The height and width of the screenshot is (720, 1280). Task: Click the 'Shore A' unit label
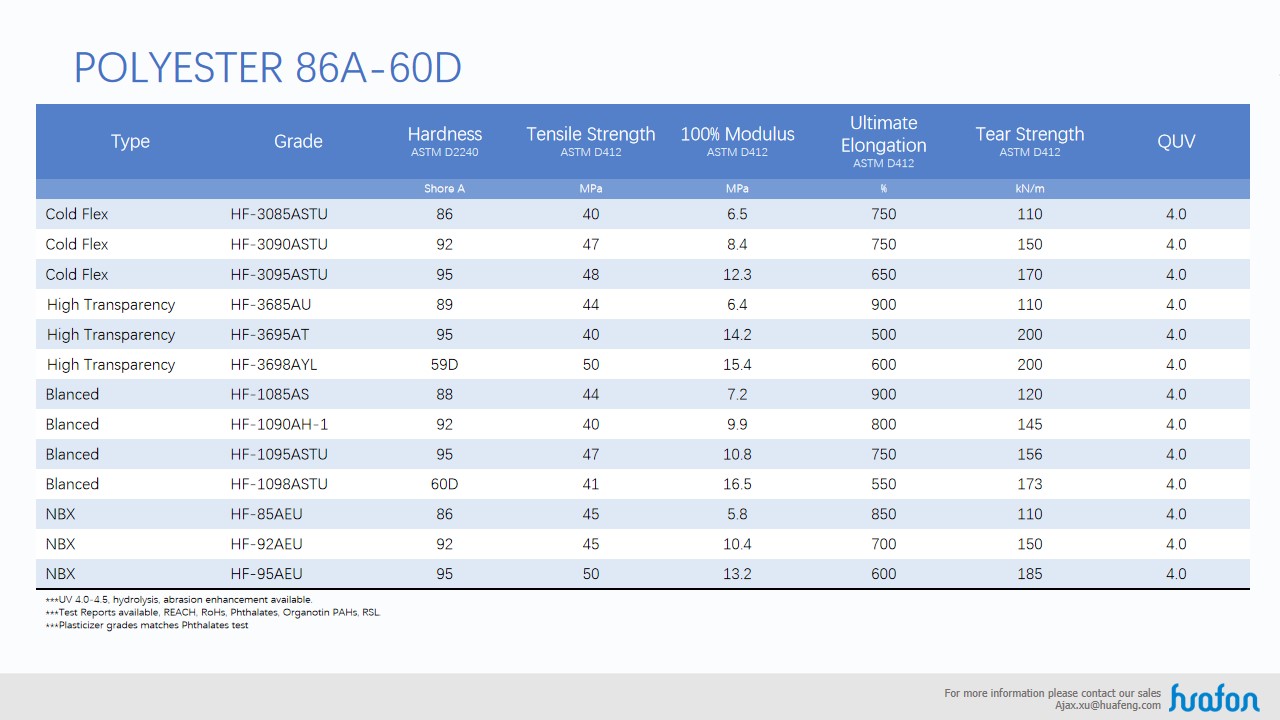click(x=444, y=188)
